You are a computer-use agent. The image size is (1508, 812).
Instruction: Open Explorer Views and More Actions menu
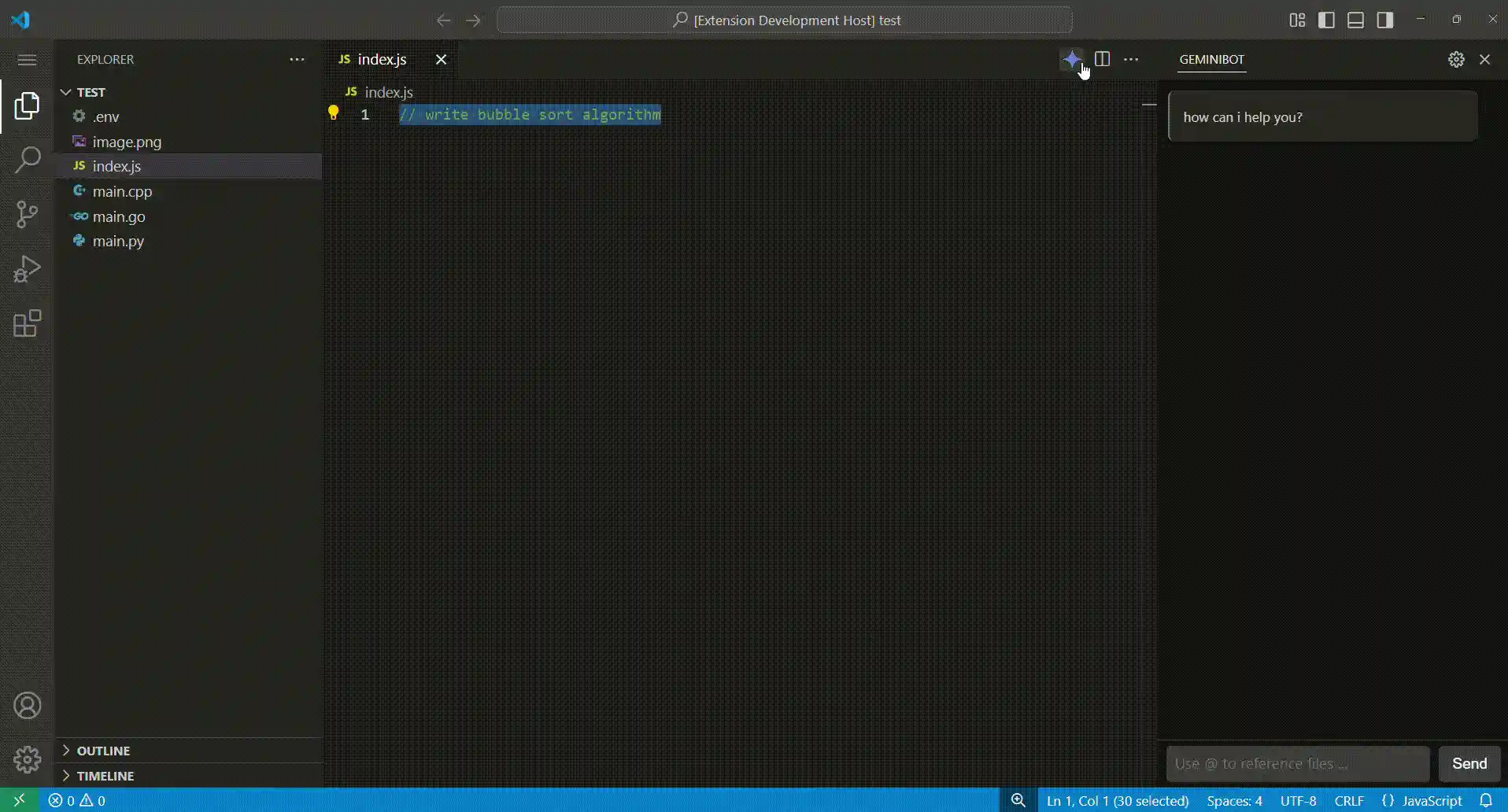(297, 60)
